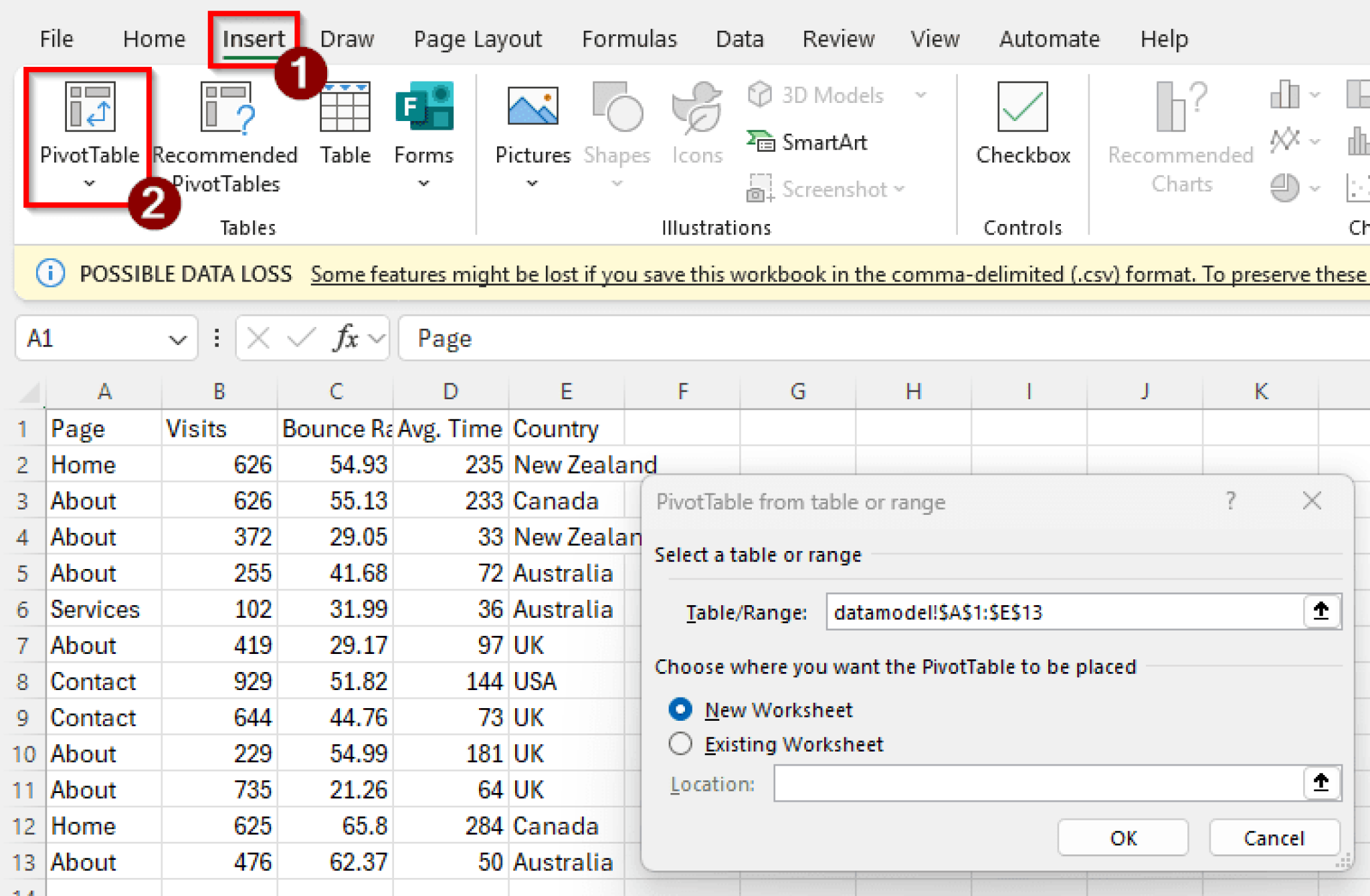1370x896 pixels.
Task: Open the Pictures dropdown arrow
Action: (532, 183)
